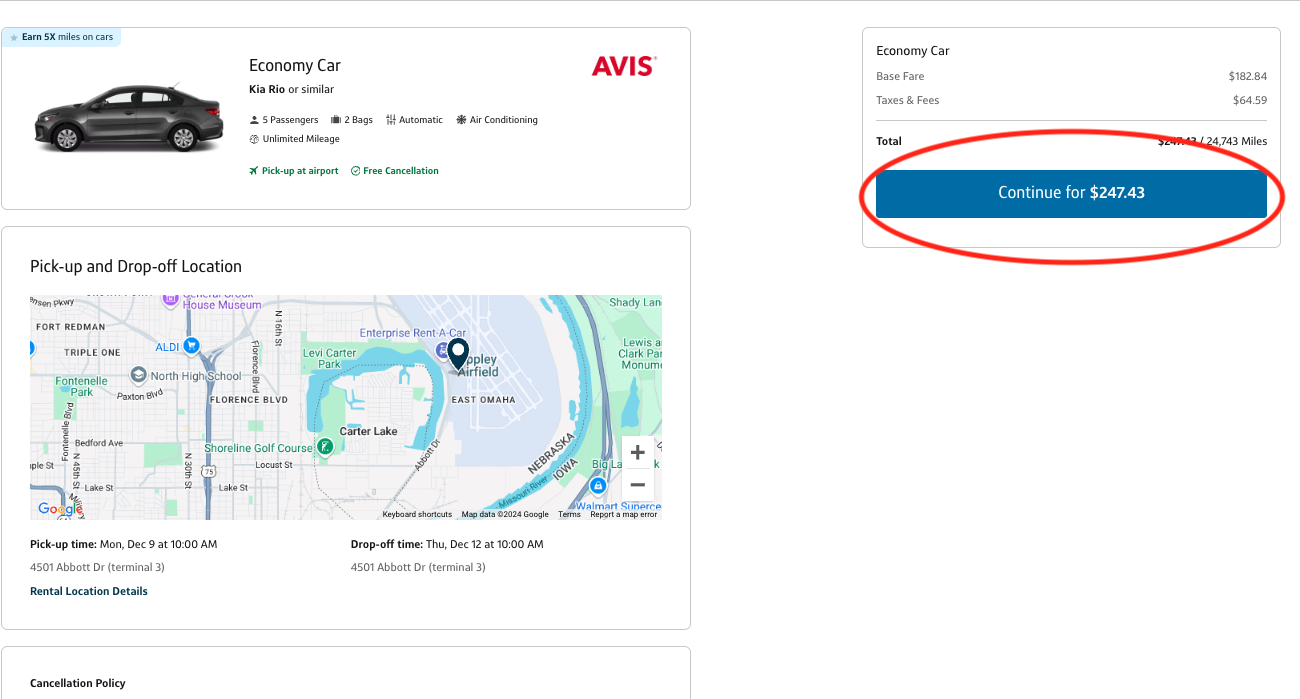Click the Levi Carter Park map label
The image size is (1300, 699).
pyautogui.click(x=330, y=358)
